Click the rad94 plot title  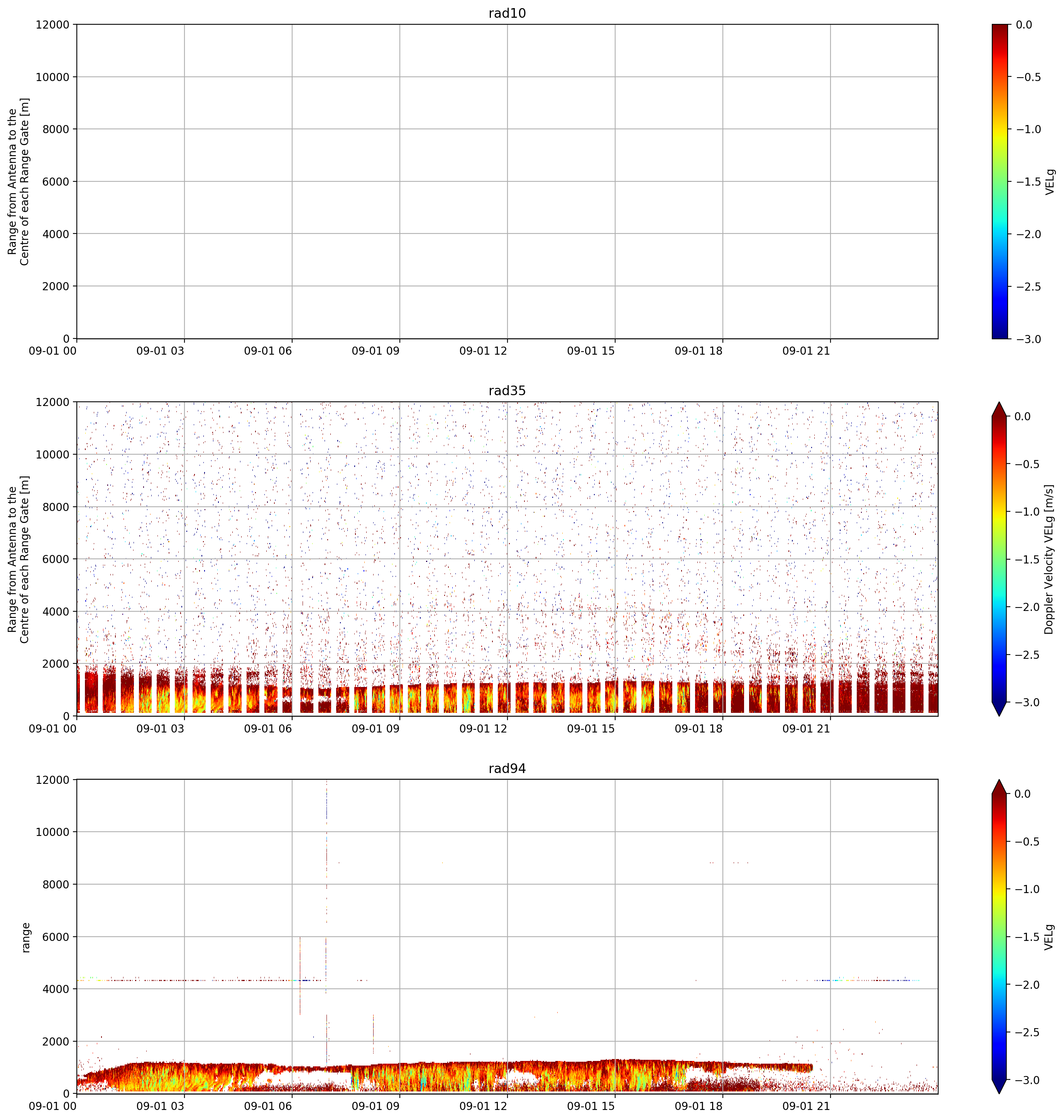[507, 768]
